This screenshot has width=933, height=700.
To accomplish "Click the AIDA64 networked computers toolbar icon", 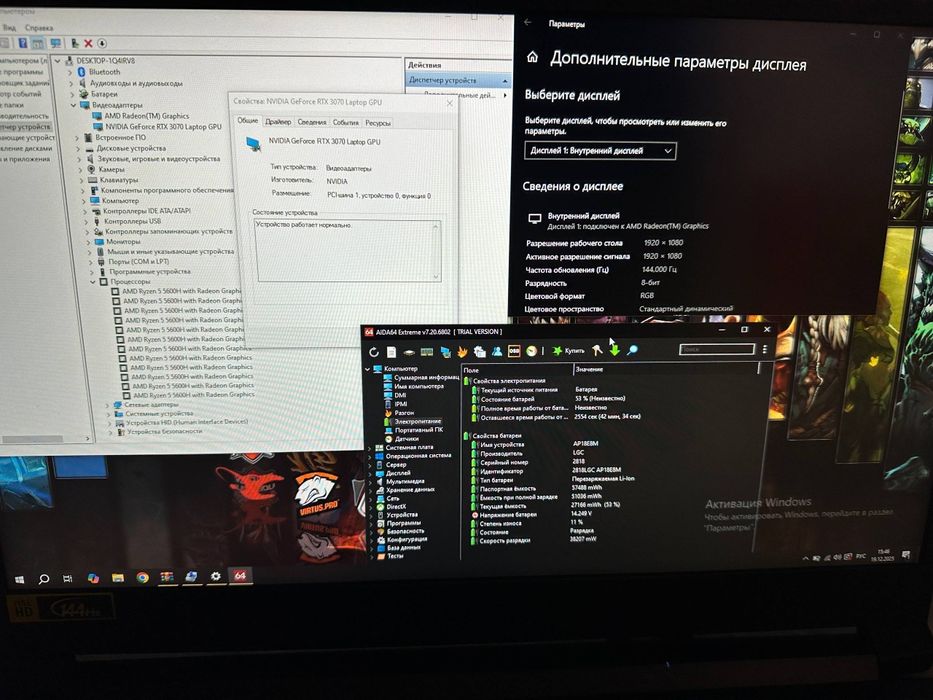I will 445,352.
